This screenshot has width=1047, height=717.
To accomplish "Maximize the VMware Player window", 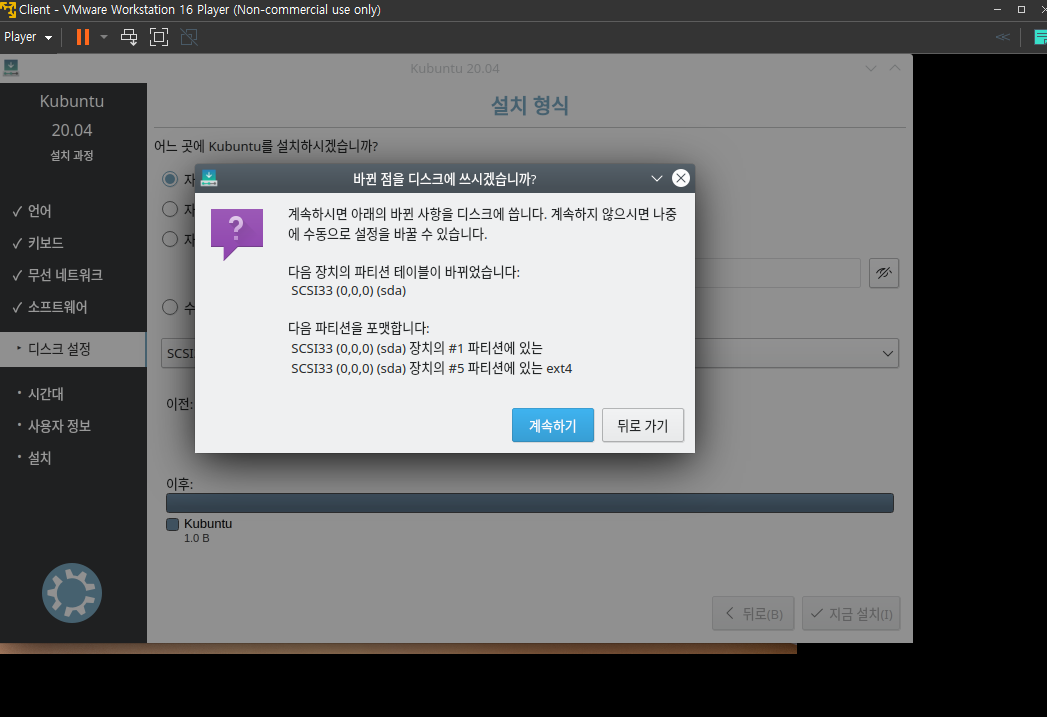I will click(1021, 9).
